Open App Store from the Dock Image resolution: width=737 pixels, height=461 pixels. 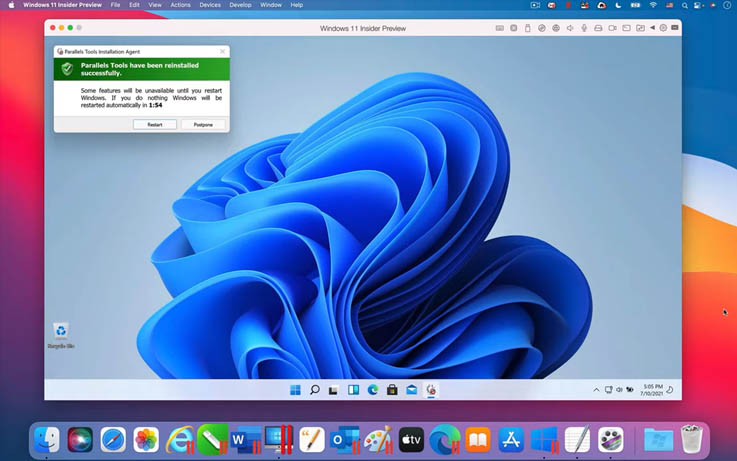[x=511, y=439]
